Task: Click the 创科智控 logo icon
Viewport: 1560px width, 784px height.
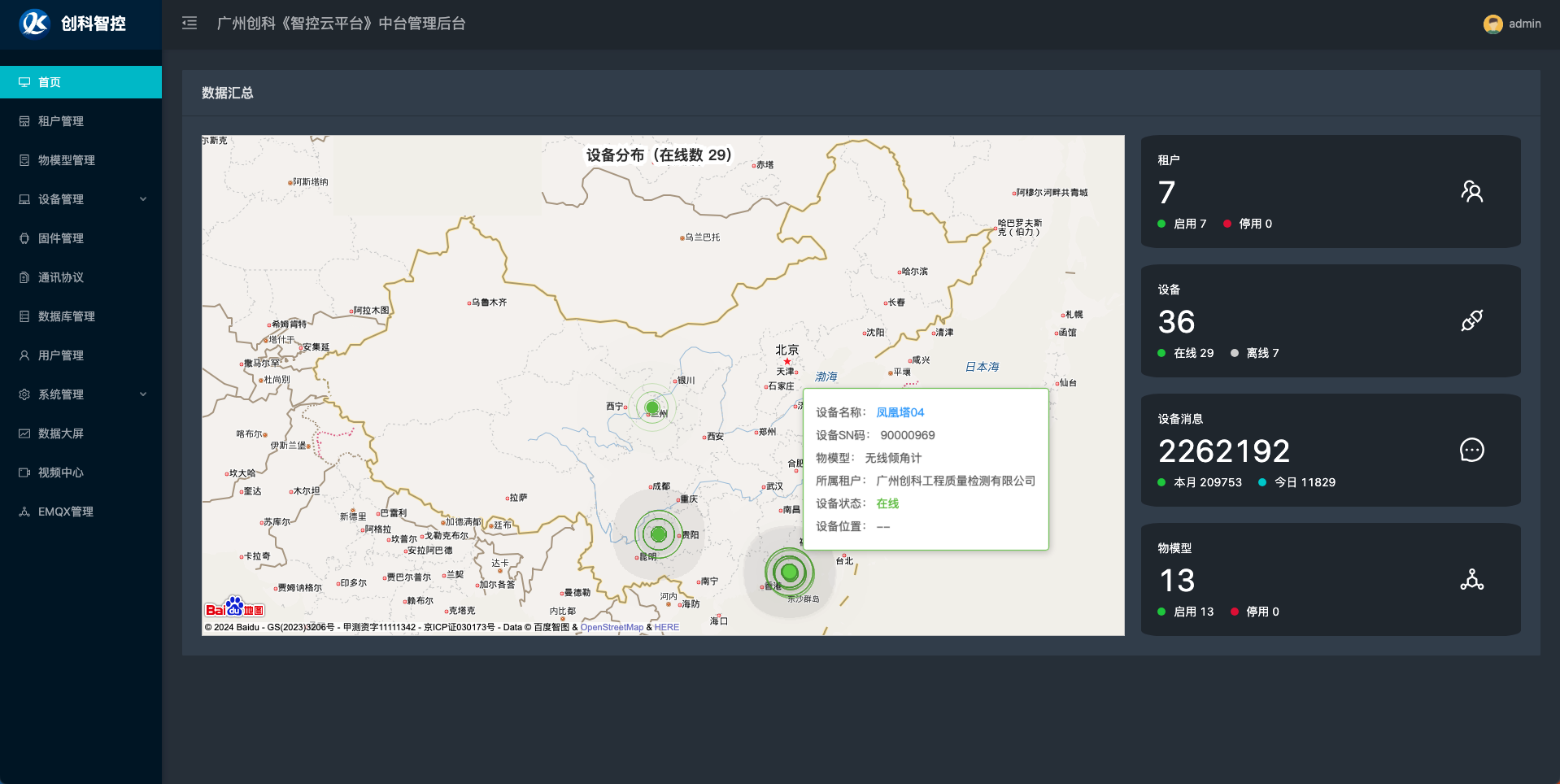Action: [35, 24]
